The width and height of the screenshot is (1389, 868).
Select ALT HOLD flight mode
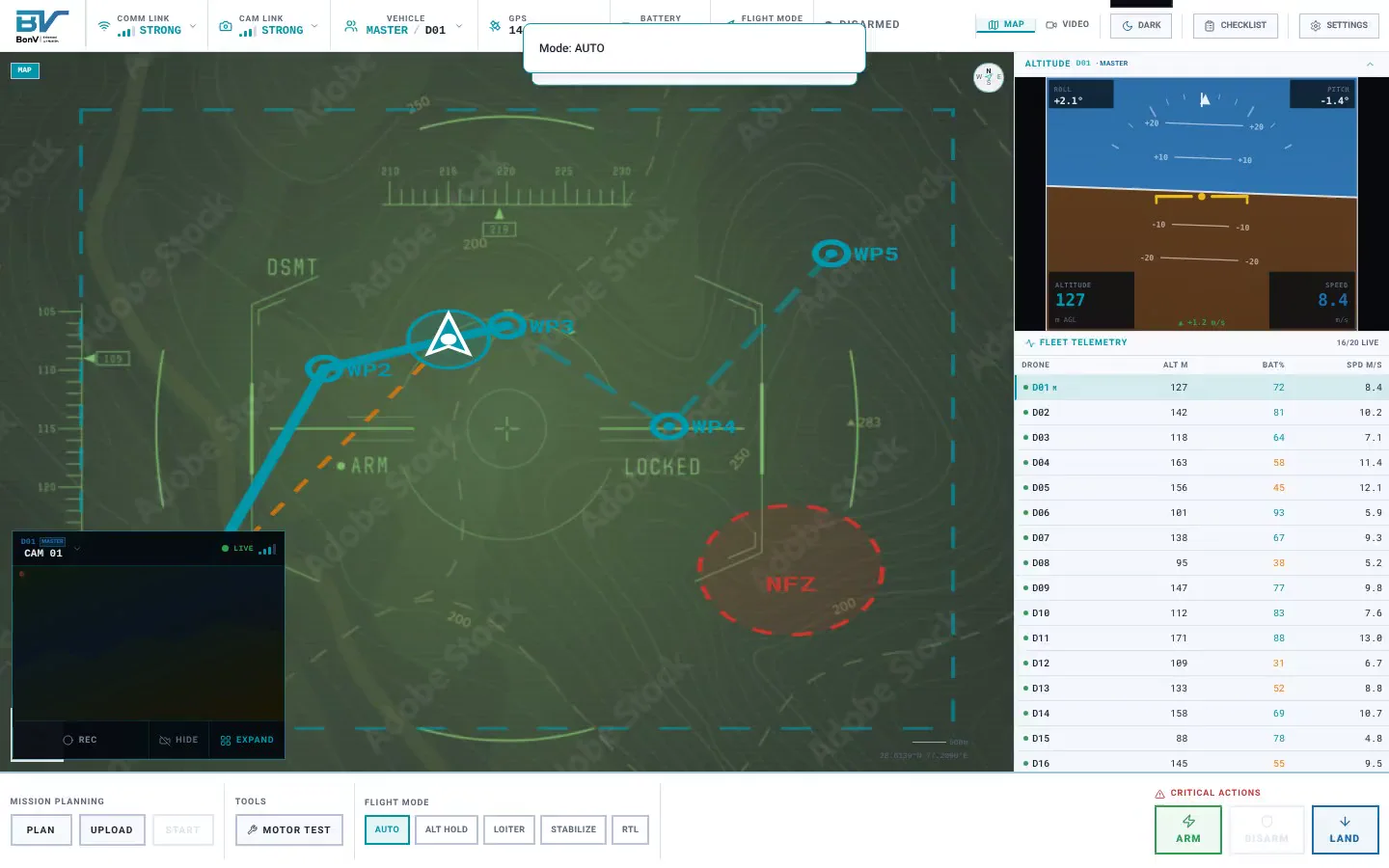pyautogui.click(x=447, y=829)
